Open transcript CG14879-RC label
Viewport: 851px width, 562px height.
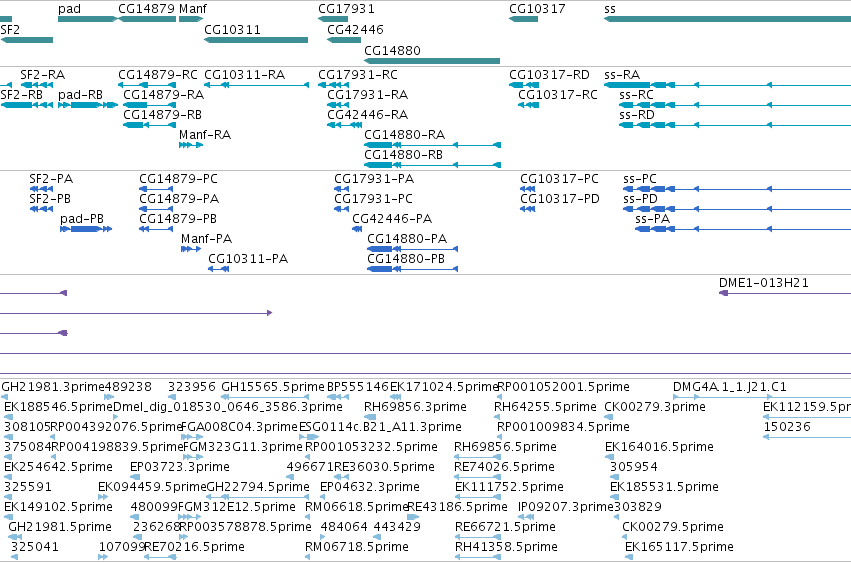(158, 74)
